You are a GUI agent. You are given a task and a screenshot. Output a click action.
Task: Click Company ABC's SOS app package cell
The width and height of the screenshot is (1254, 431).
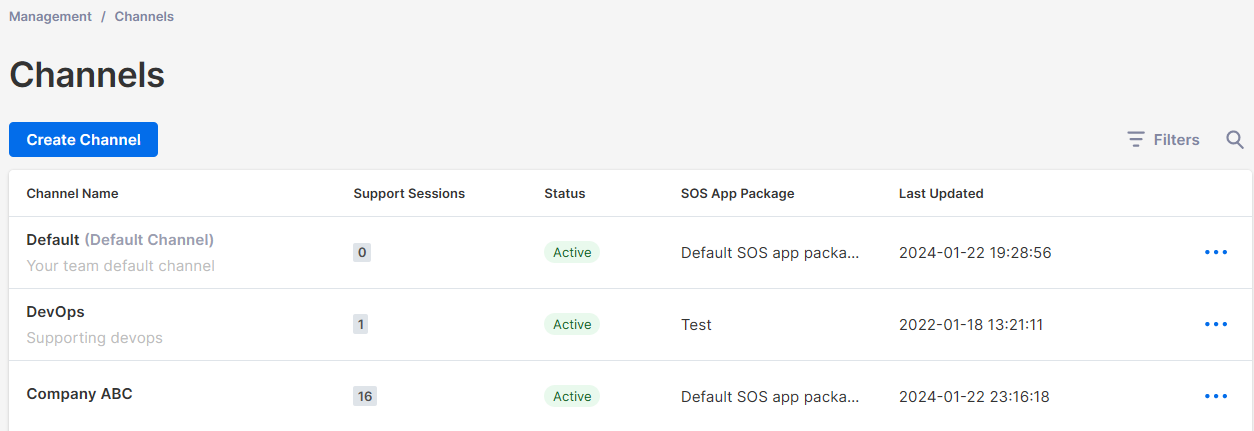(770, 397)
